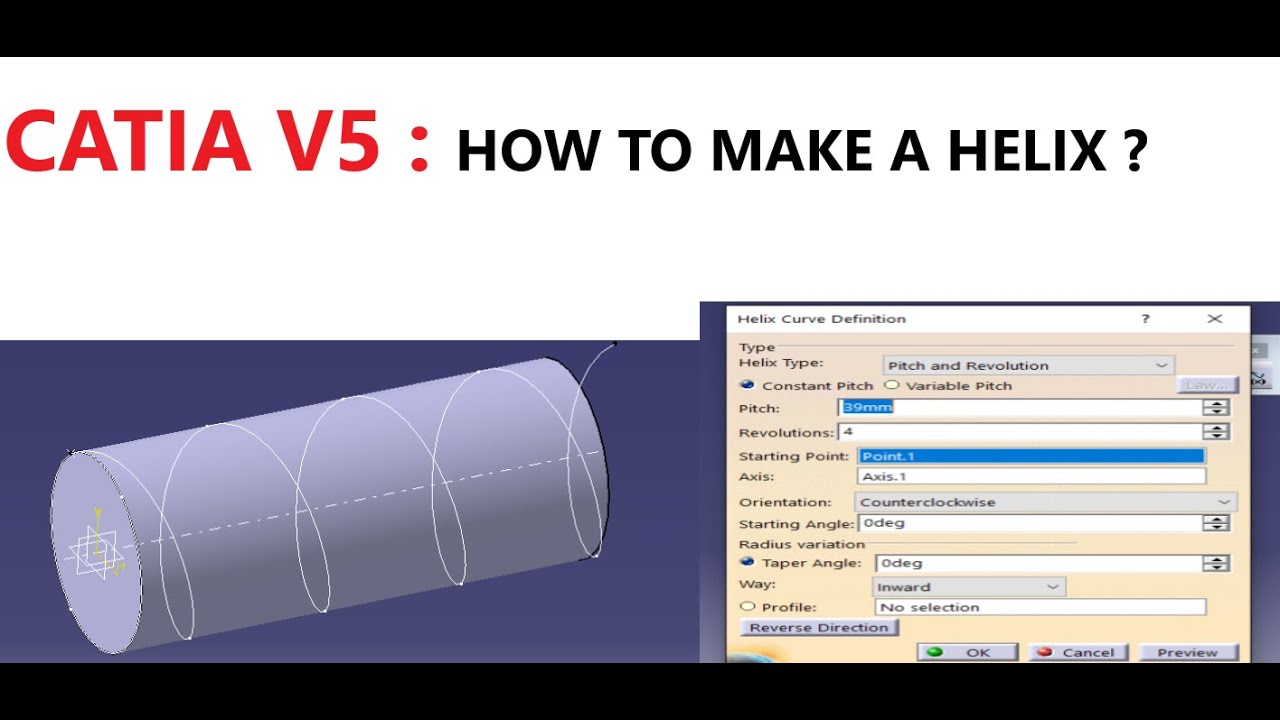The image size is (1280, 720).
Task: Select the Constant Pitch radio button
Action: [747, 385]
